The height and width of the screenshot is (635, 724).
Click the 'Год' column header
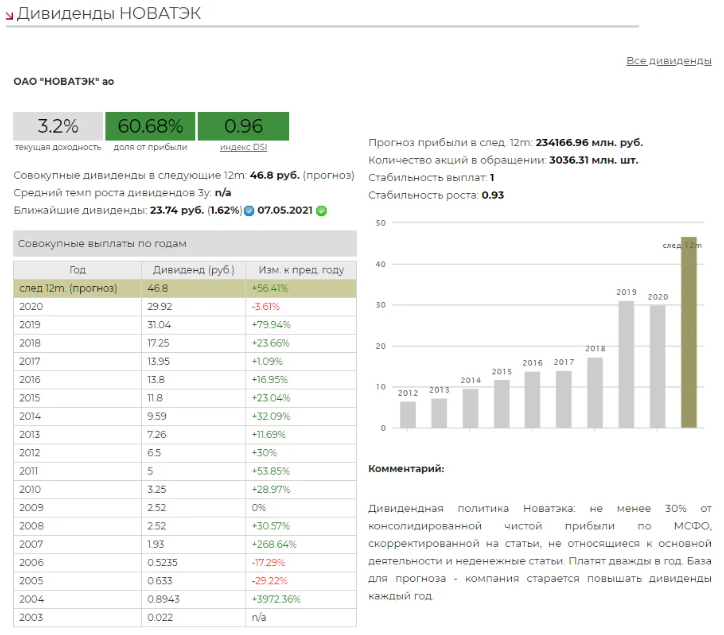77,270
